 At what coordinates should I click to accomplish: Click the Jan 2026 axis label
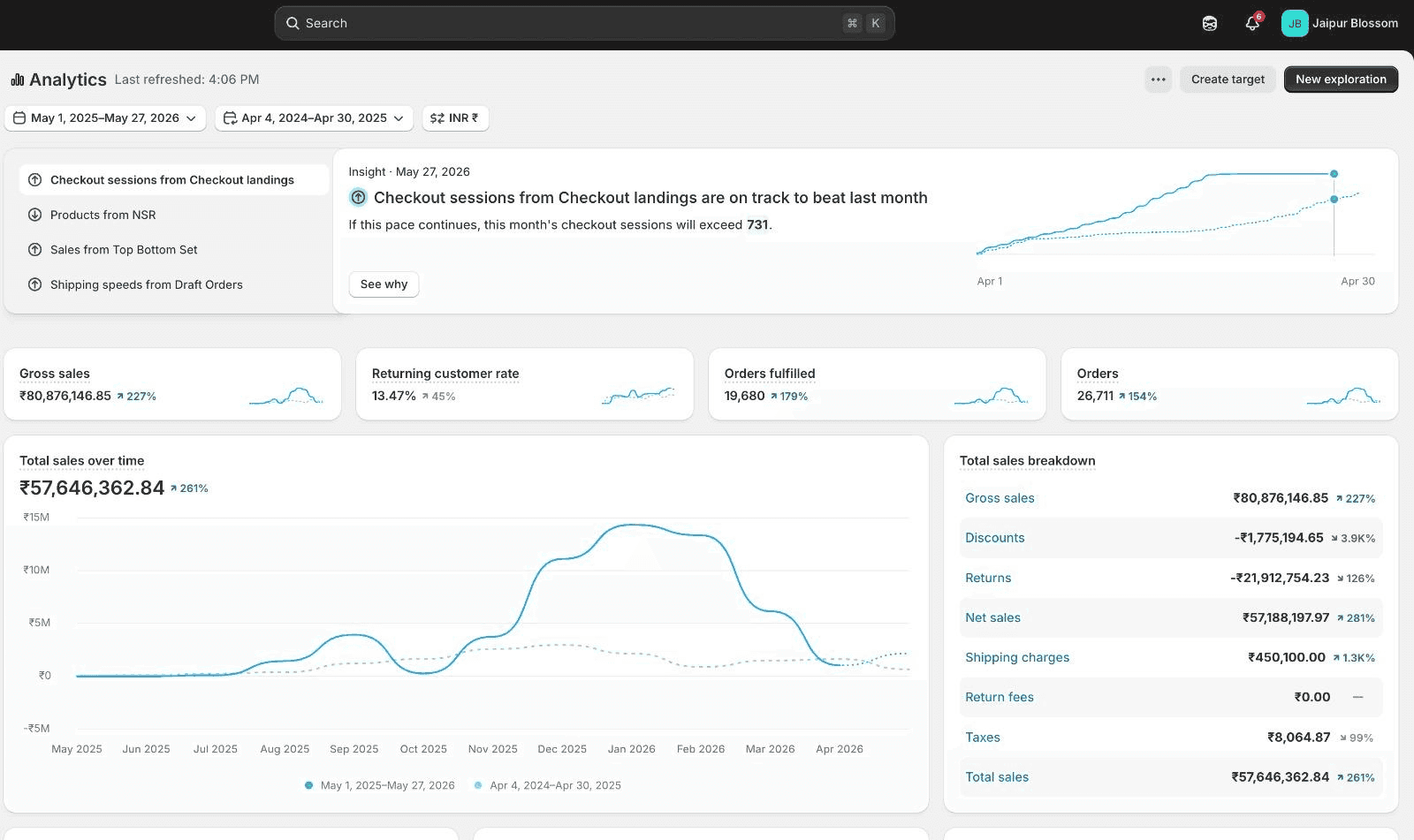631,749
